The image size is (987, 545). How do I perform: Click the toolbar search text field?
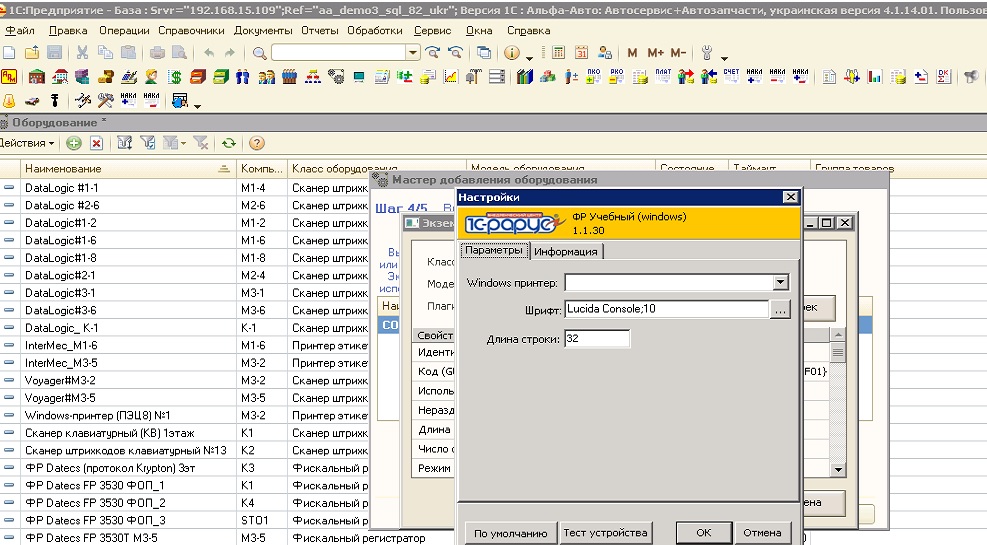click(339, 53)
